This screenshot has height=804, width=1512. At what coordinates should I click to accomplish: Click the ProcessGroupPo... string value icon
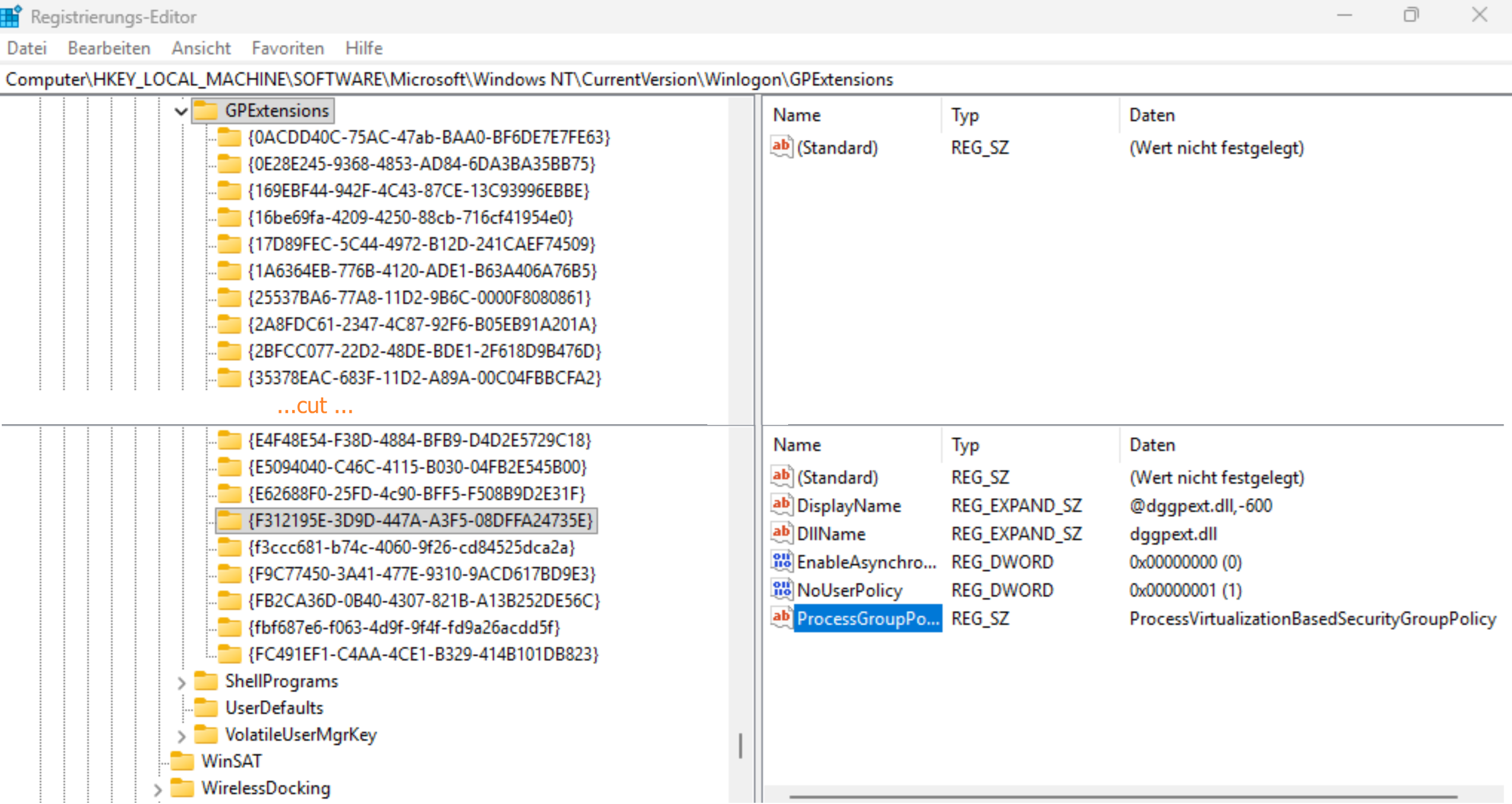781,618
